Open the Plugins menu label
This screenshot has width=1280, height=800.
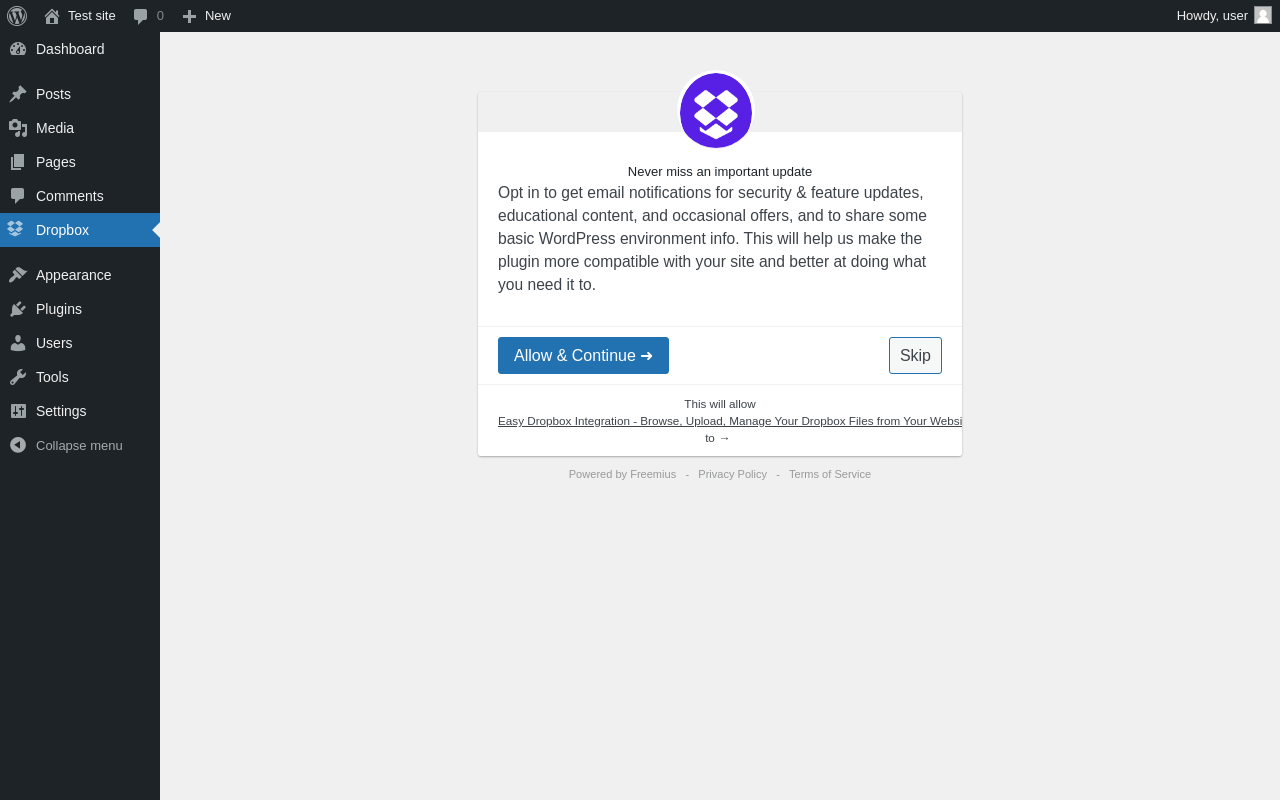coord(59,309)
